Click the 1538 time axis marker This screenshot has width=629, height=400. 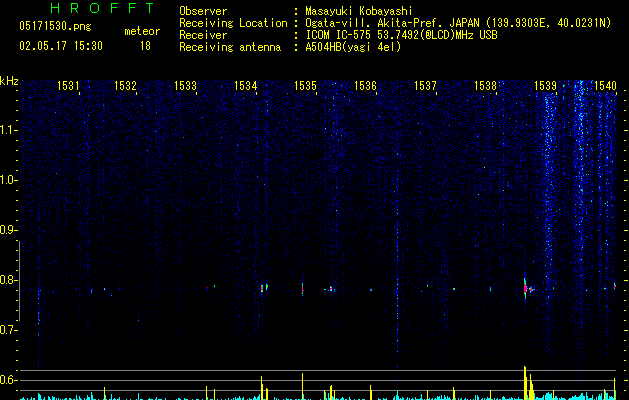(x=485, y=85)
